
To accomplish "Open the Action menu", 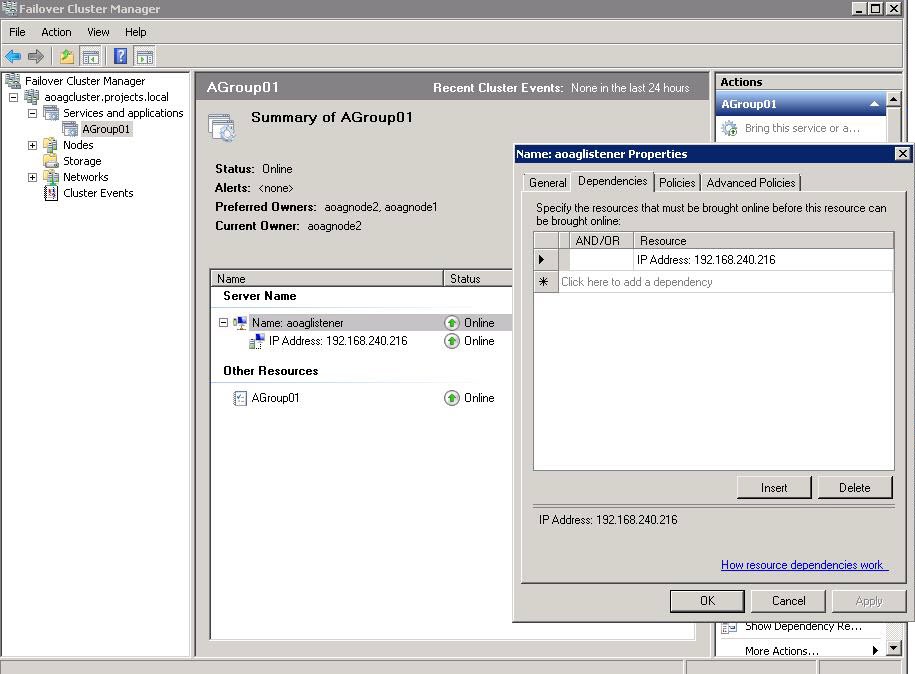I will point(56,32).
